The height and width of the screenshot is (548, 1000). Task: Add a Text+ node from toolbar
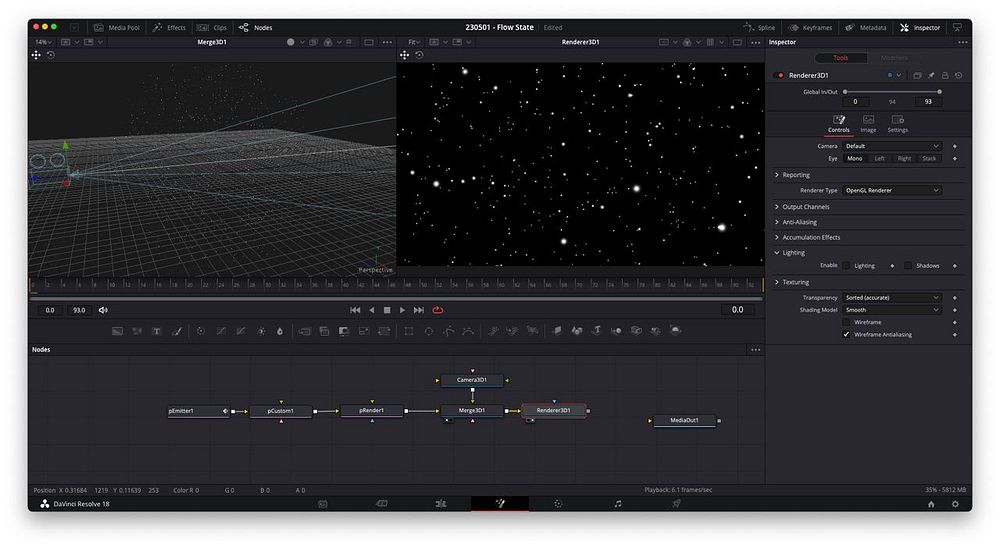(156, 331)
